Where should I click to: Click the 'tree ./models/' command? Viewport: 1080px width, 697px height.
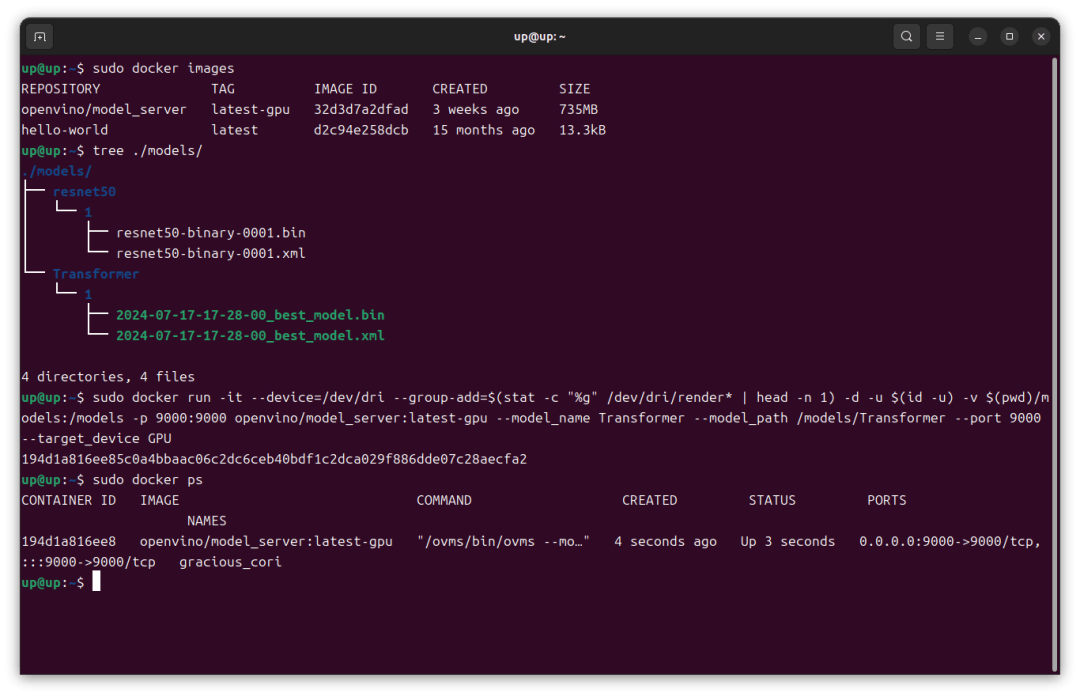pyautogui.click(x=147, y=150)
